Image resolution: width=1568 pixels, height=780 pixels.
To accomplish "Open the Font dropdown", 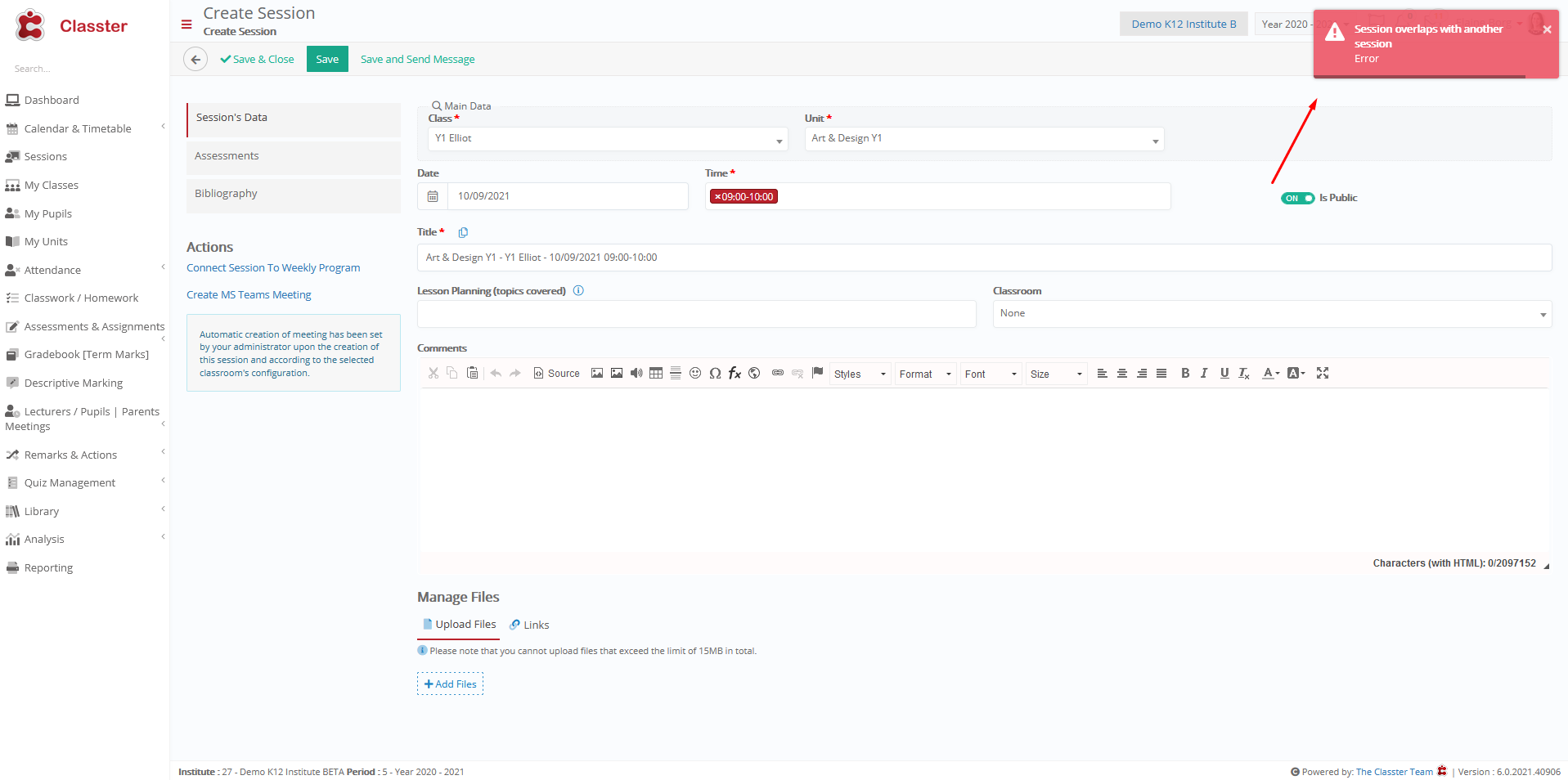I will tap(991, 374).
